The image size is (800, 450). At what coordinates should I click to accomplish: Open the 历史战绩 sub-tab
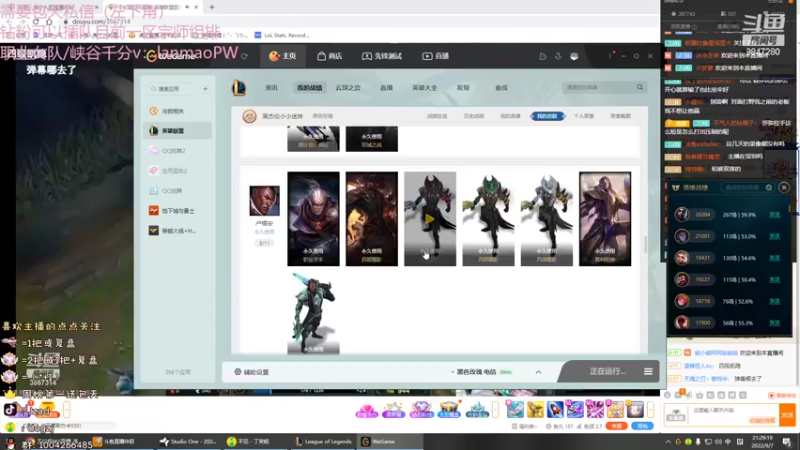coord(473,116)
